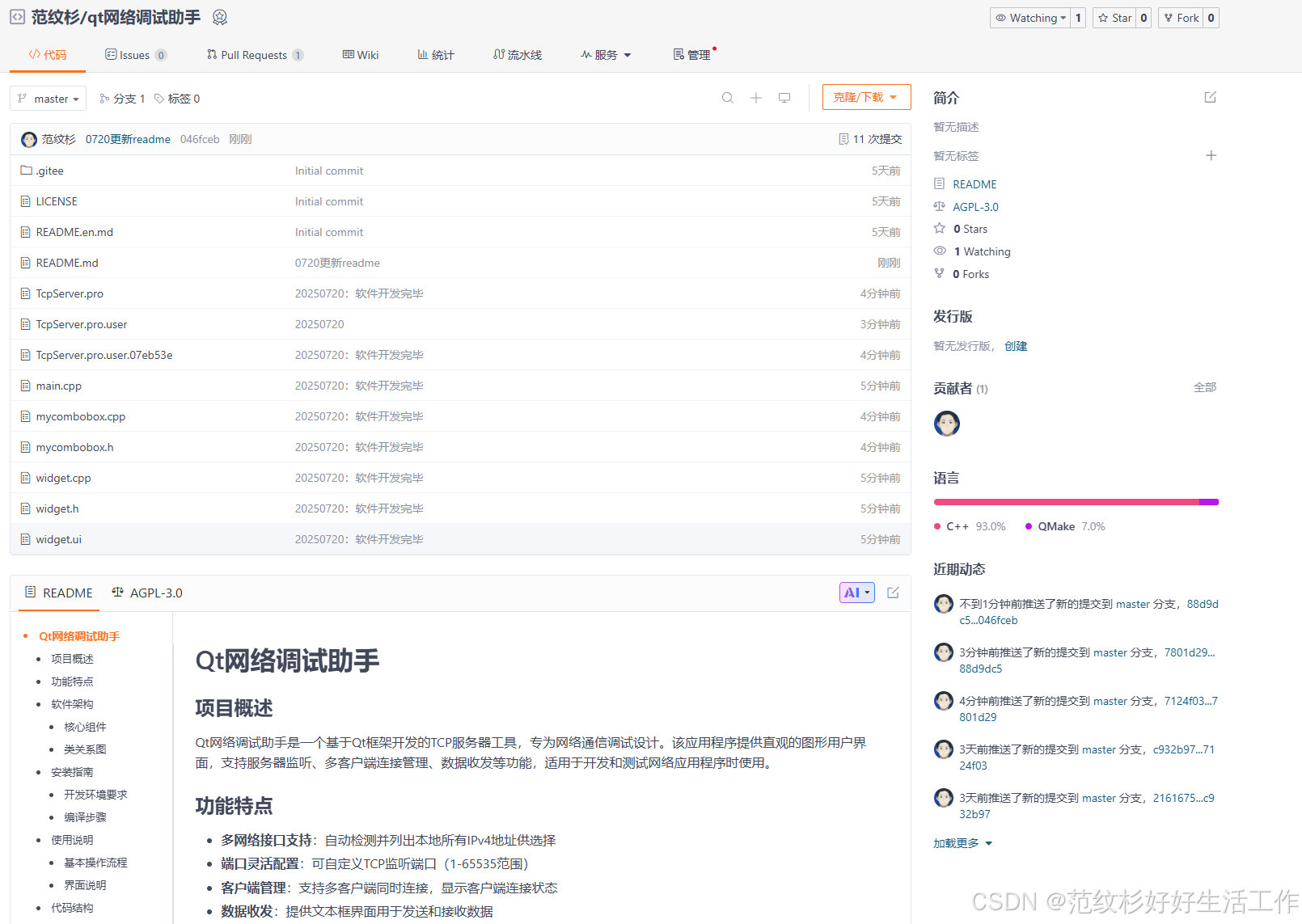Jump to 项目概述 in README outline
The image size is (1302, 924).
coord(72,659)
